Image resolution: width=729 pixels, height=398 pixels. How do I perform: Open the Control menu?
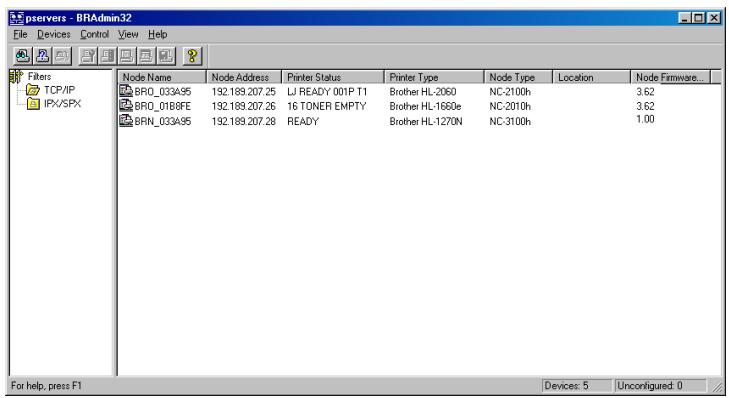(x=94, y=34)
